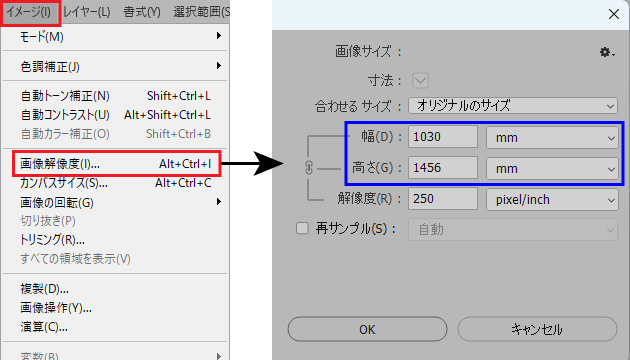Expand the 画像の回転(G) submenu
This screenshot has height=360, width=630.
click(115, 202)
